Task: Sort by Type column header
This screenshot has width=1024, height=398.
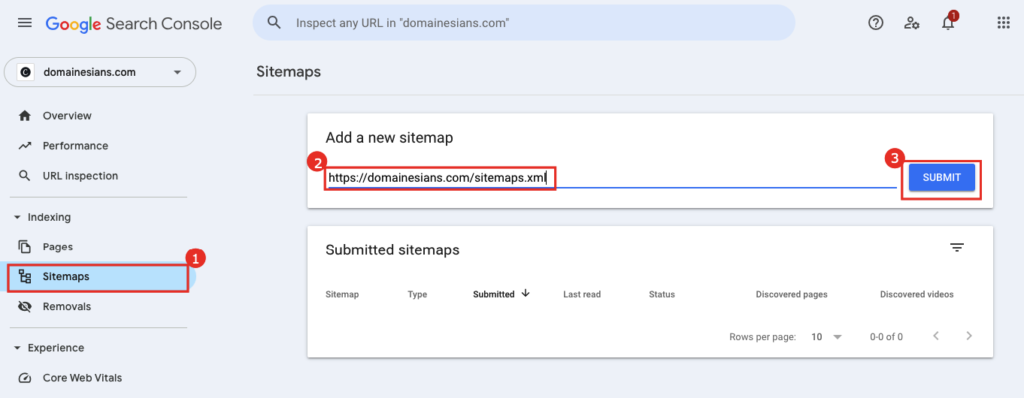Action: (417, 294)
